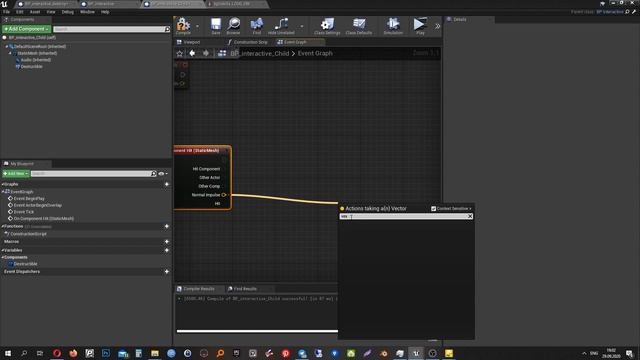Viewport: 640px width, 360px height.
Task: Open the Window menu
Action: [x=87, y=12]
